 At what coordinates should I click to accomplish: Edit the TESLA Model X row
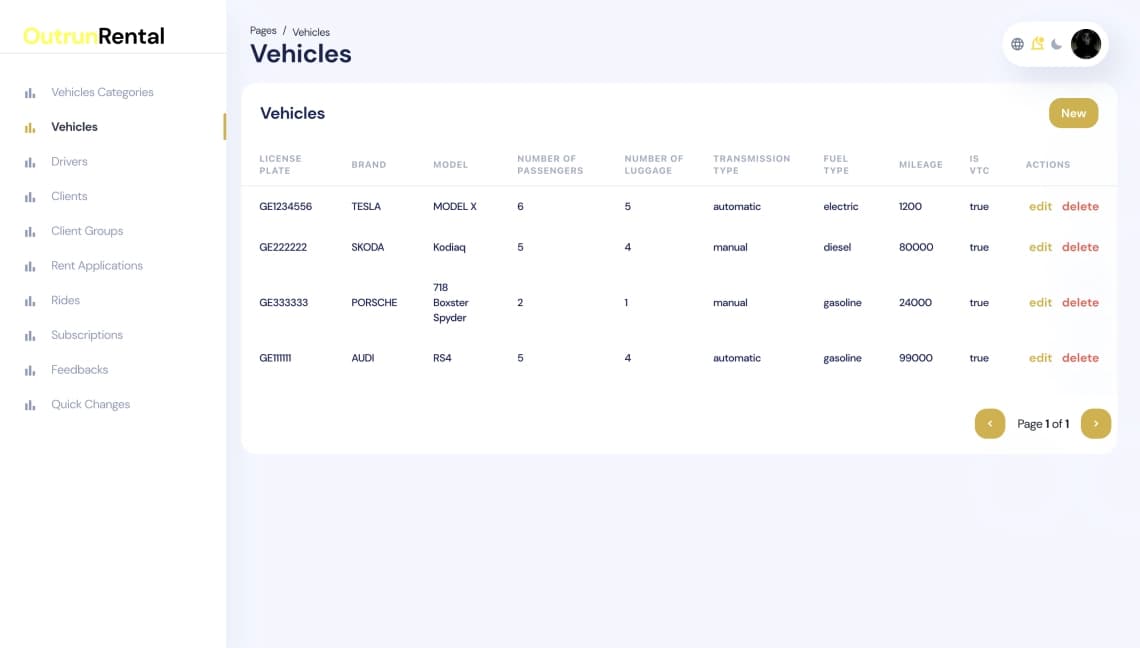point(1040,207)
